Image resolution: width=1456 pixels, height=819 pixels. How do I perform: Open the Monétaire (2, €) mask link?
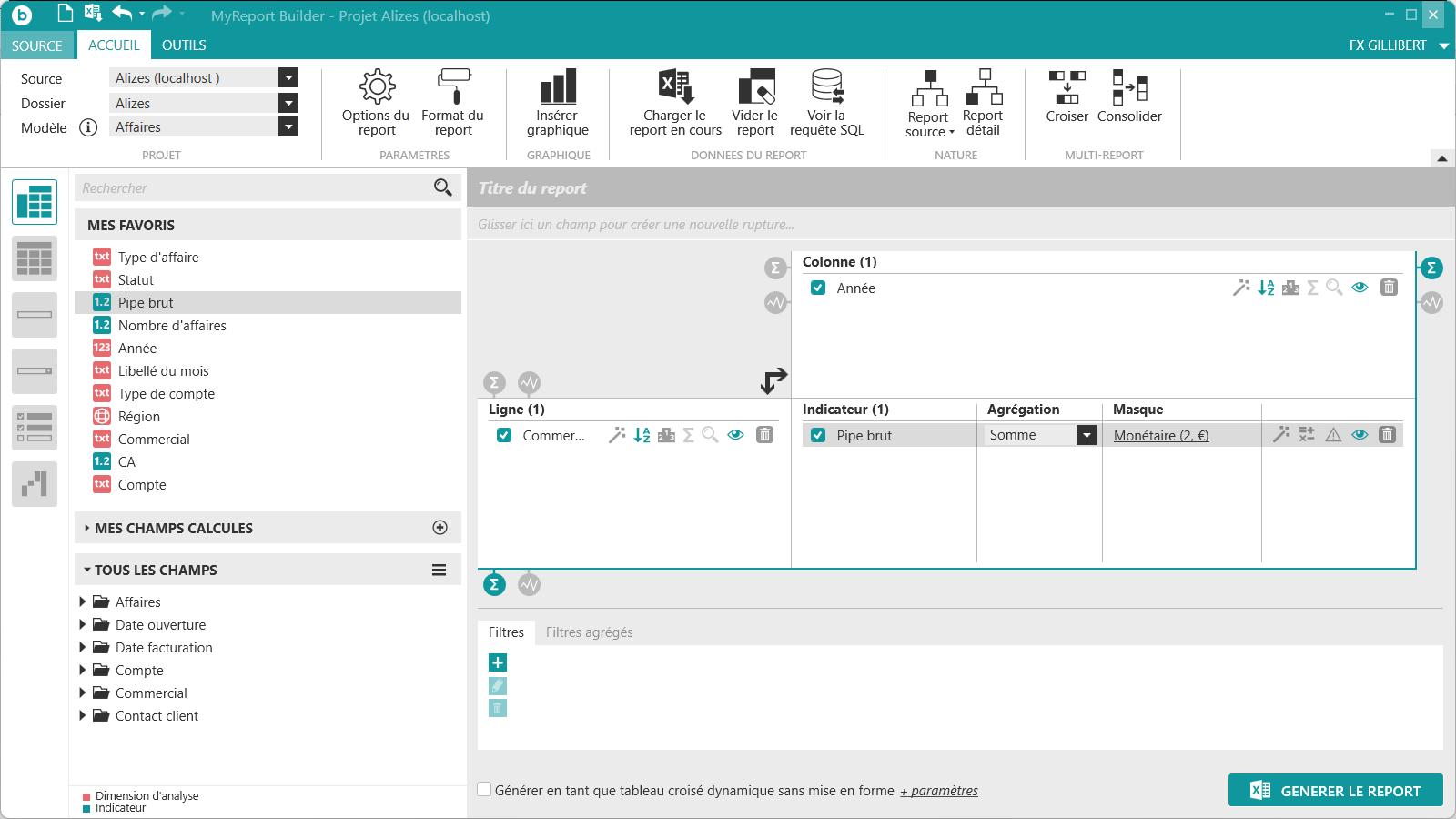point(1161,436)
